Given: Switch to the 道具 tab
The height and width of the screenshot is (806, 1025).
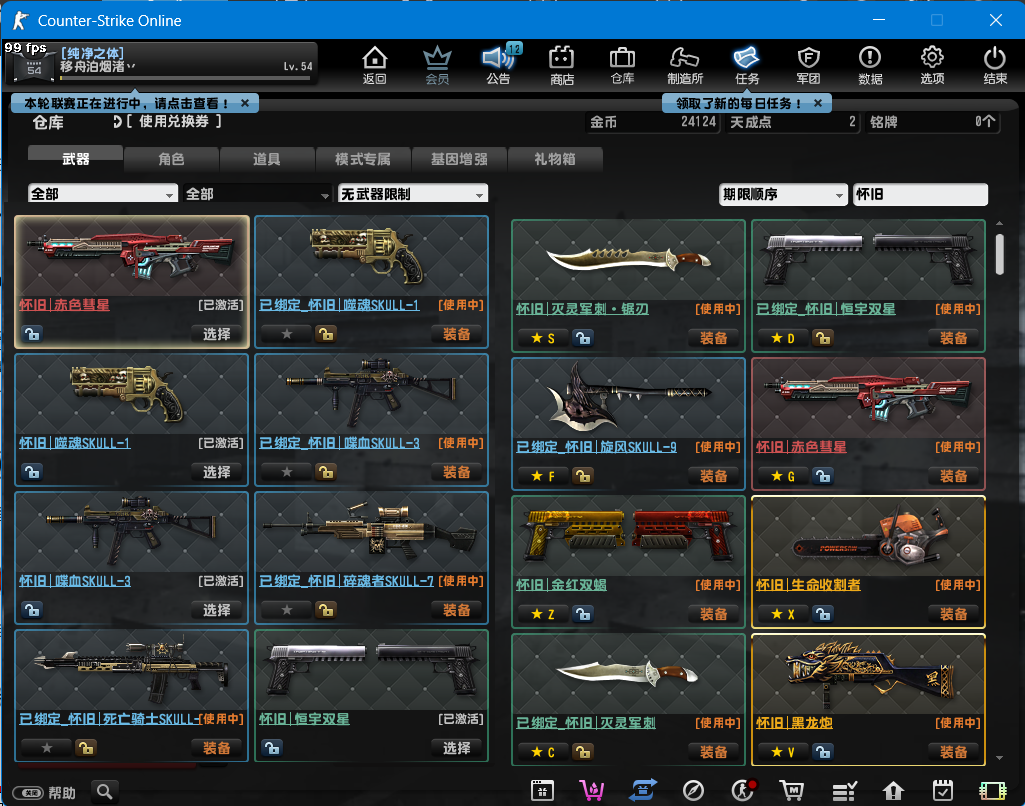Looking at the screenshot, I should click(x=267, y=159).
